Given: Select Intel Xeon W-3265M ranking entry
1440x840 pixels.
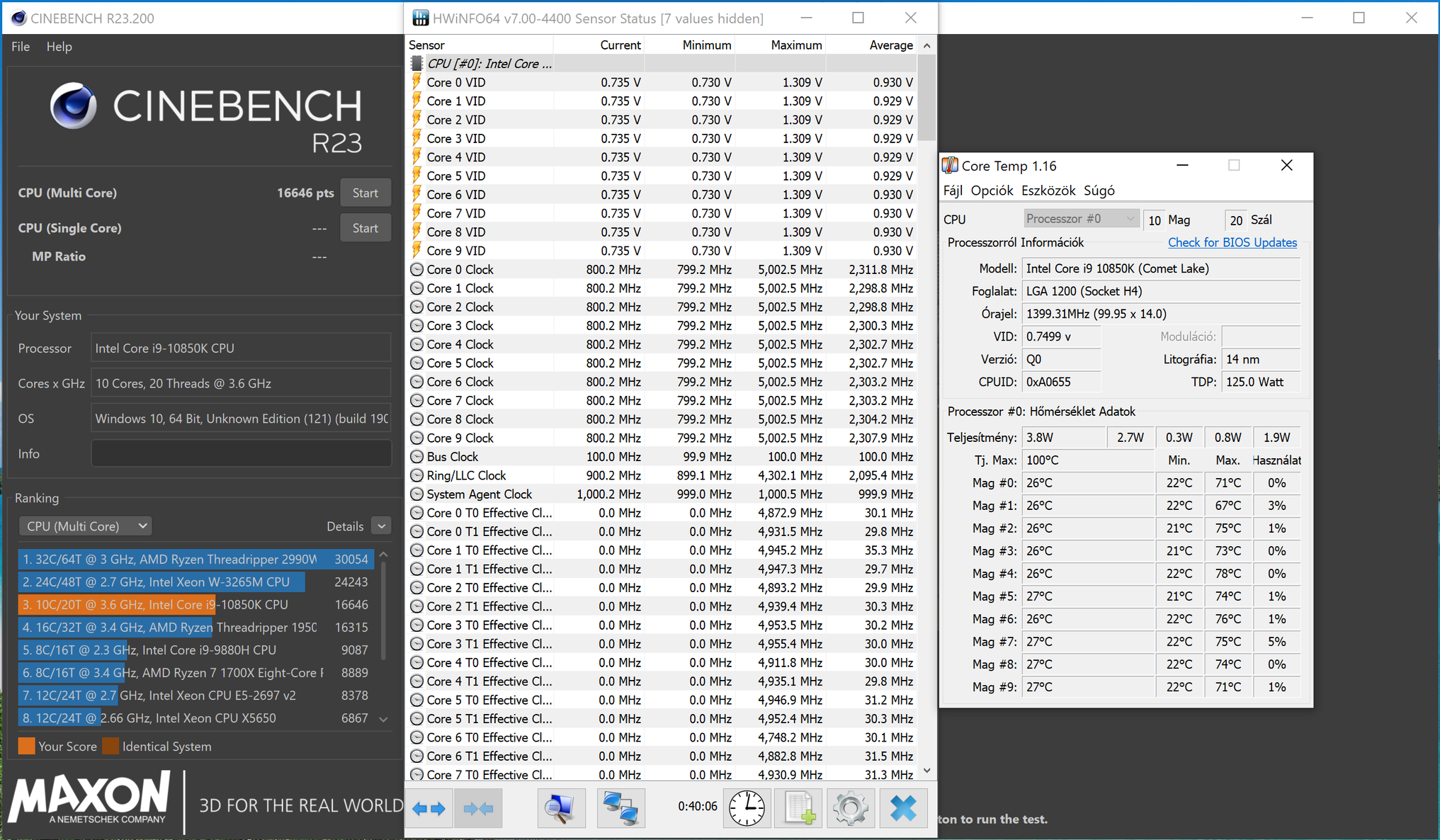Looking at the screenshot, I should click(195, 582).
